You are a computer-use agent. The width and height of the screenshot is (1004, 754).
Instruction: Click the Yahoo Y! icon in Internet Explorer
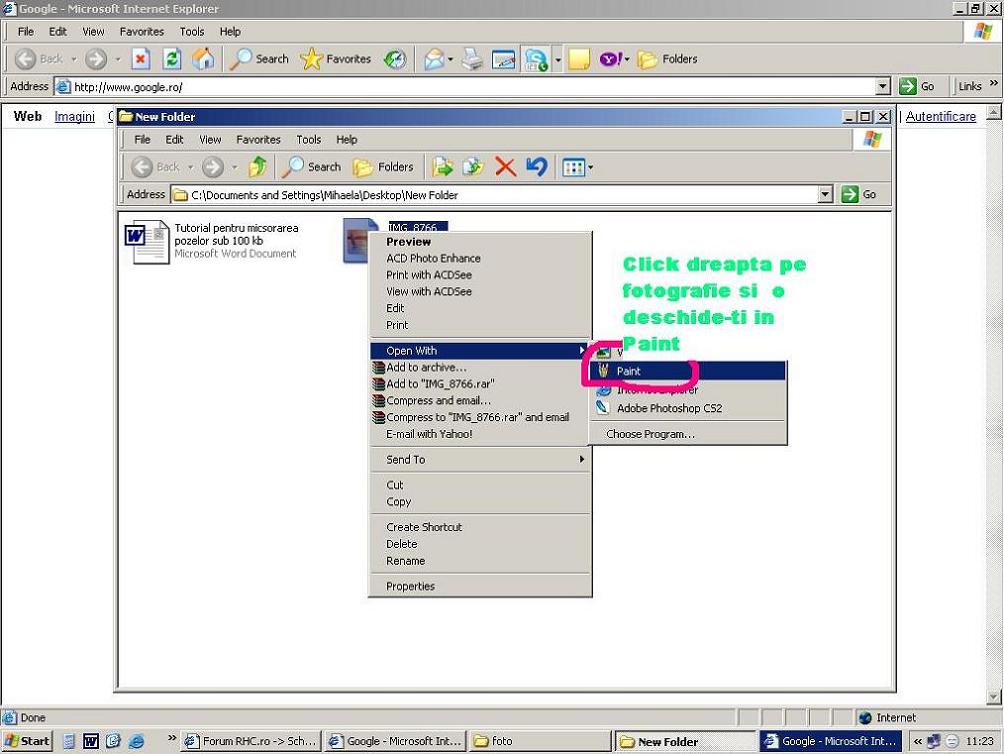pos(610,60)
